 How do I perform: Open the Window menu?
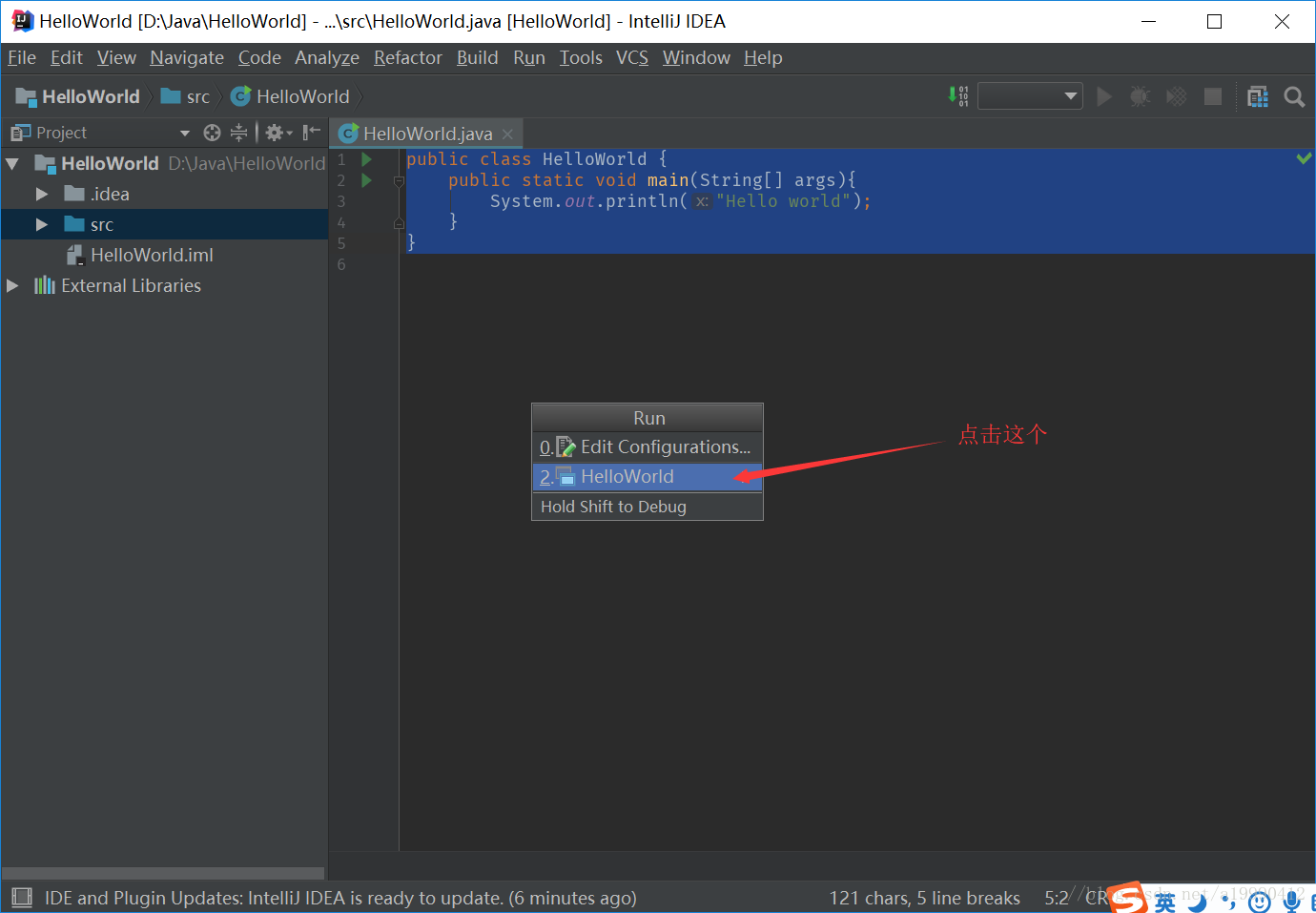696,58
